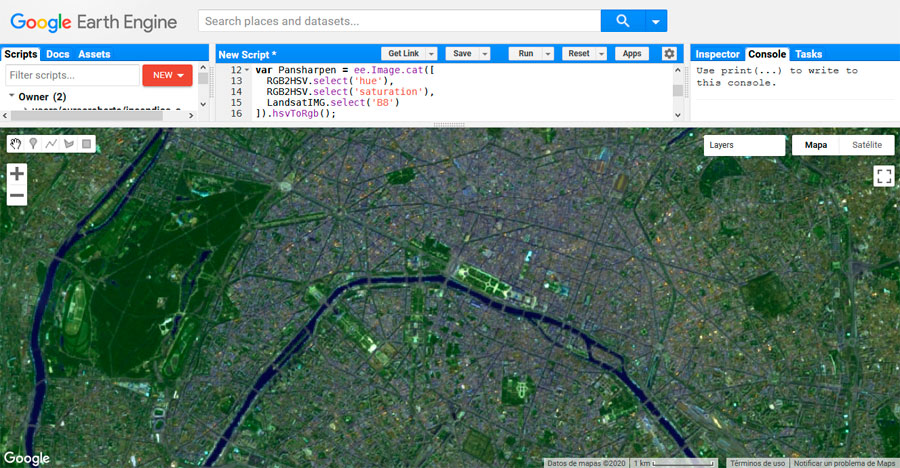Click the scripts panel horizontal scrollbar
This screenshot has height=468, width=900.
pos(87,115)
